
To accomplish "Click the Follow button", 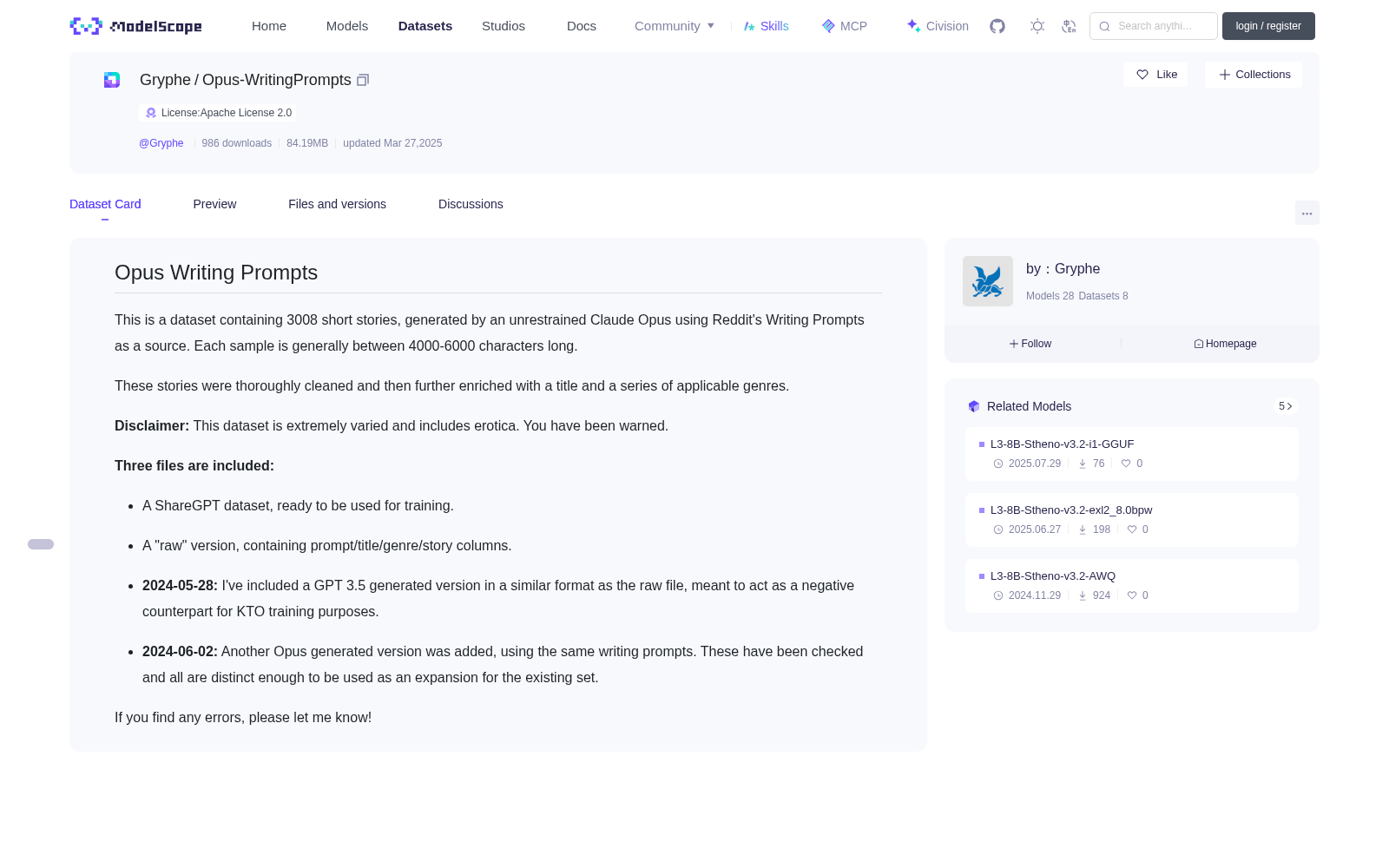I will tap(1030, 344).
